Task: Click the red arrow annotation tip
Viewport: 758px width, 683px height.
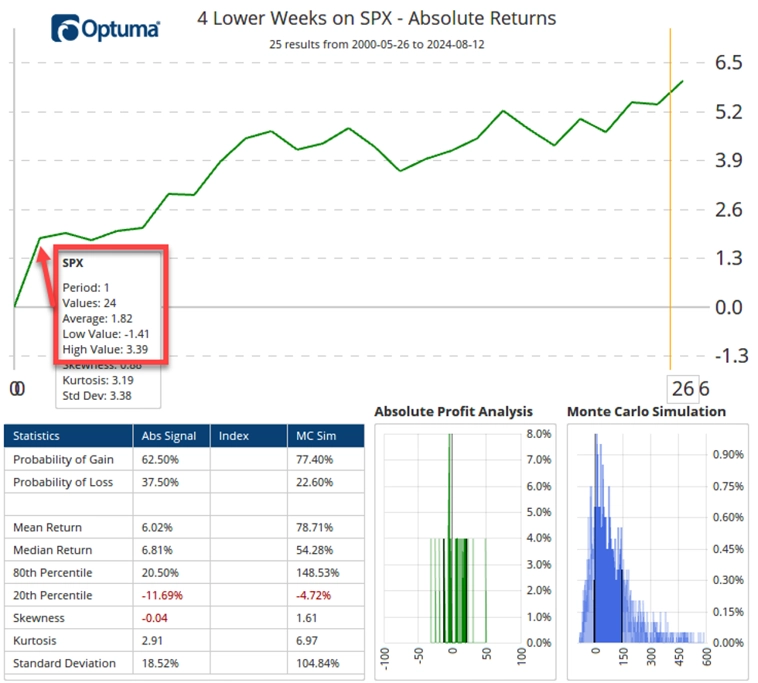Action: 43,250
